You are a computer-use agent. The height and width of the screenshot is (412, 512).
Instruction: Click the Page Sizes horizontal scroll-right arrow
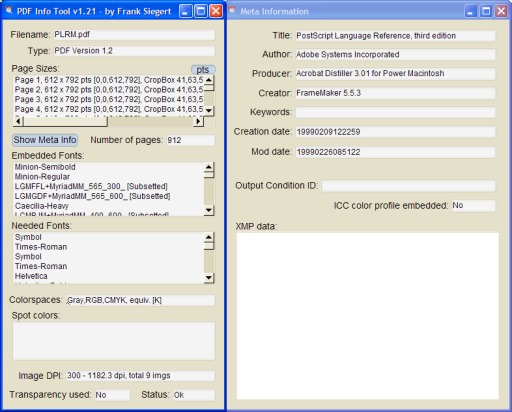tap(198, 122)
